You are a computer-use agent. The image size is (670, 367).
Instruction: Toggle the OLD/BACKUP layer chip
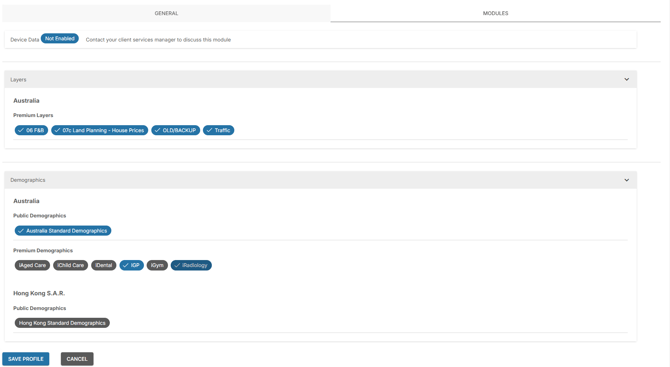(x=176, y=130)
